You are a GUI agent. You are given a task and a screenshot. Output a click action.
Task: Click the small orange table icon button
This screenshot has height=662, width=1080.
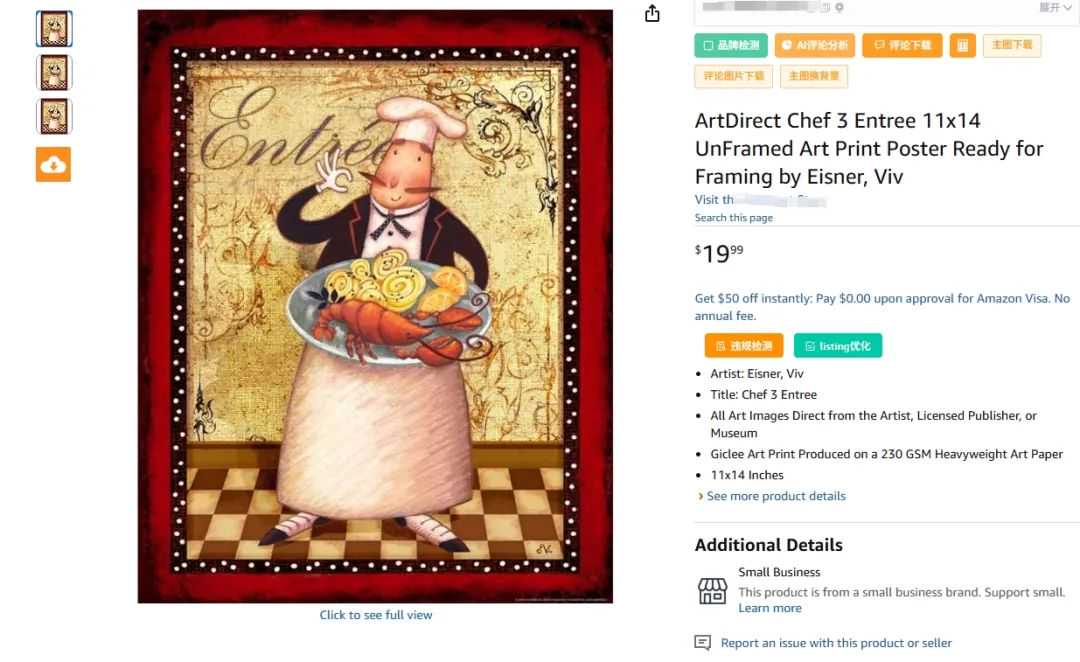963,45
